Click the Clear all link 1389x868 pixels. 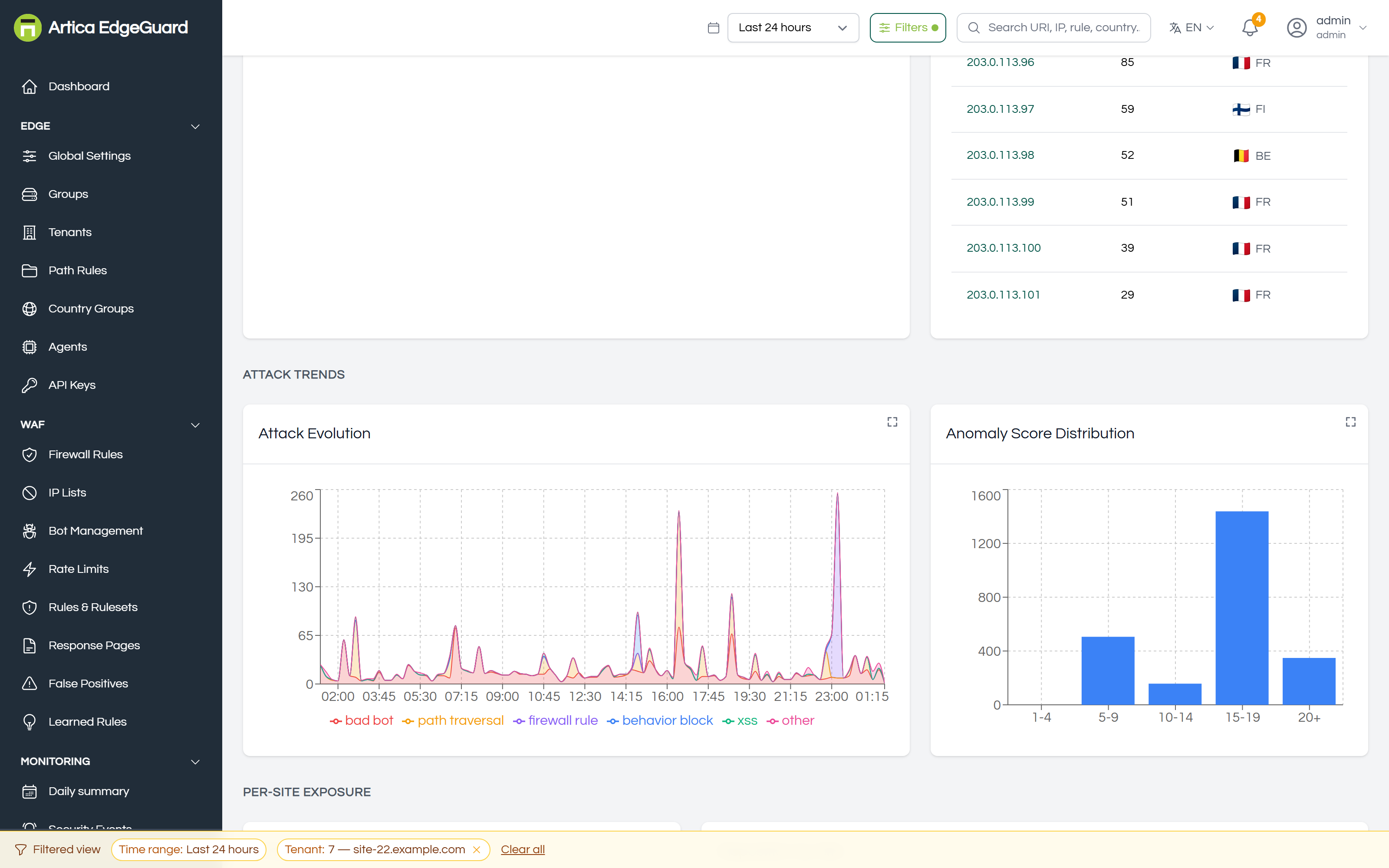pos(522,850)
